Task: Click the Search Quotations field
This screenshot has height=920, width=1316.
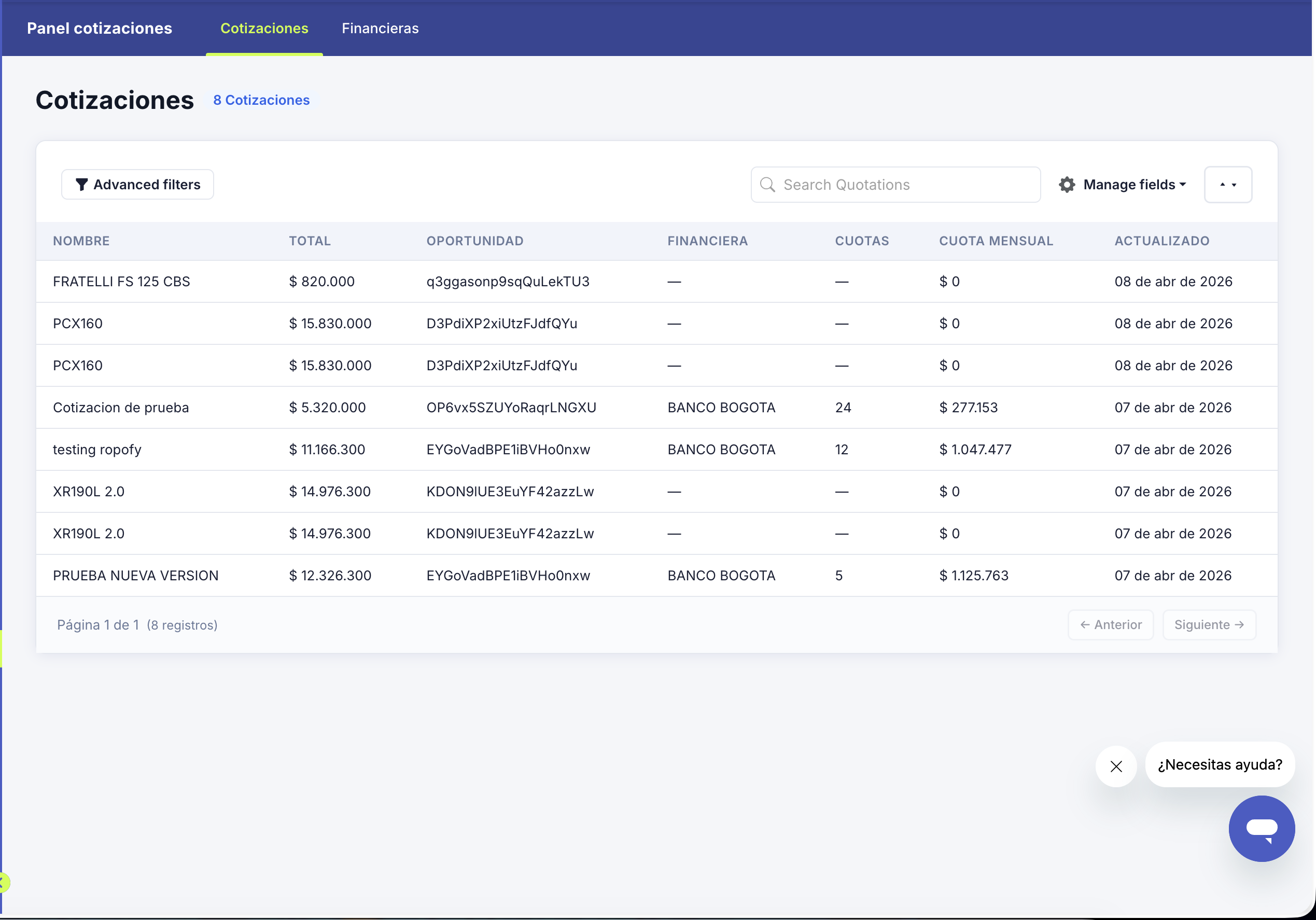Action: pyautogui.click(x=906, y=185)
